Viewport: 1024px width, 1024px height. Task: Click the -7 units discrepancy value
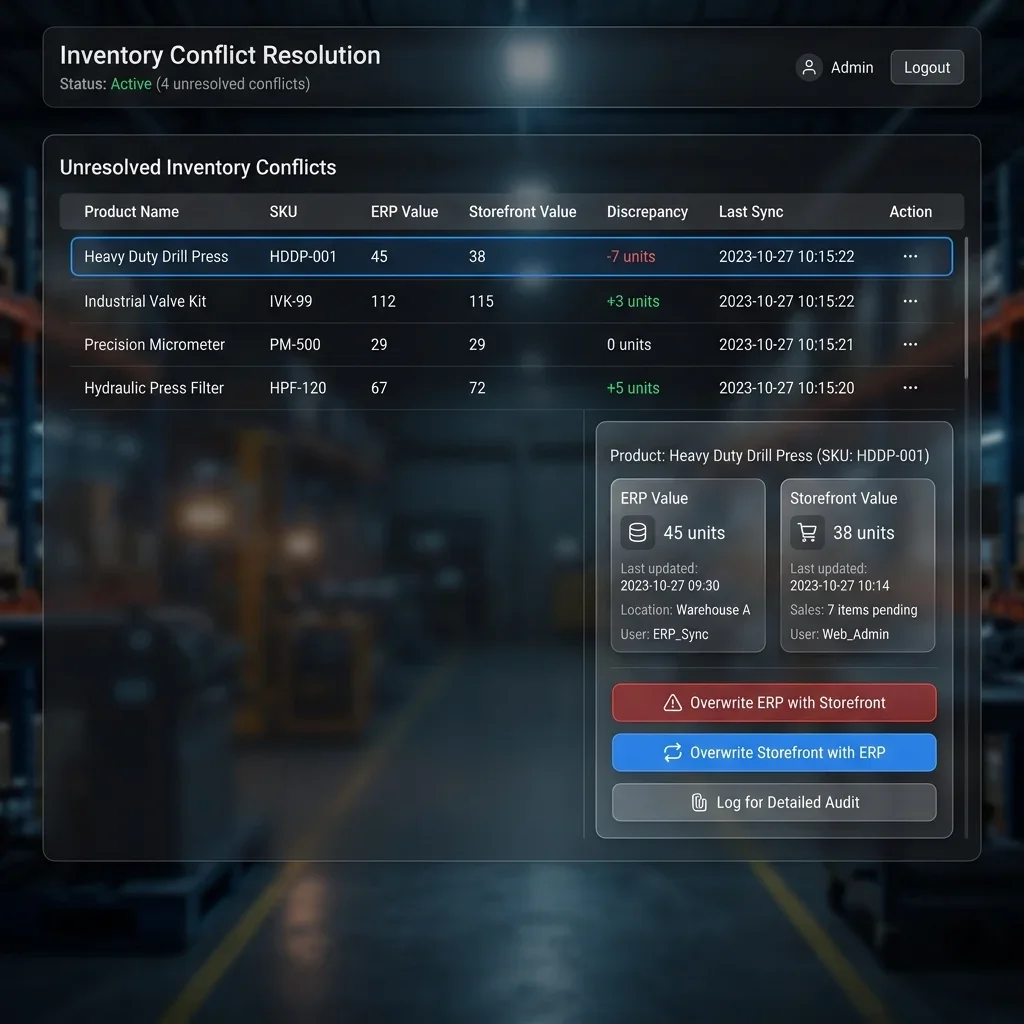click(x=631, y=257)
